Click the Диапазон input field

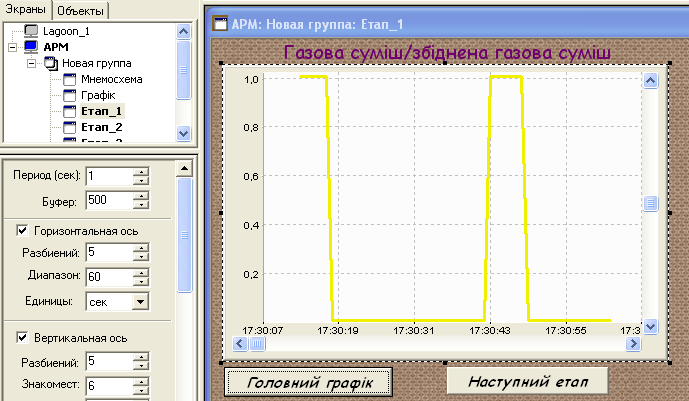pyautogui.click(x=109, y=277)
